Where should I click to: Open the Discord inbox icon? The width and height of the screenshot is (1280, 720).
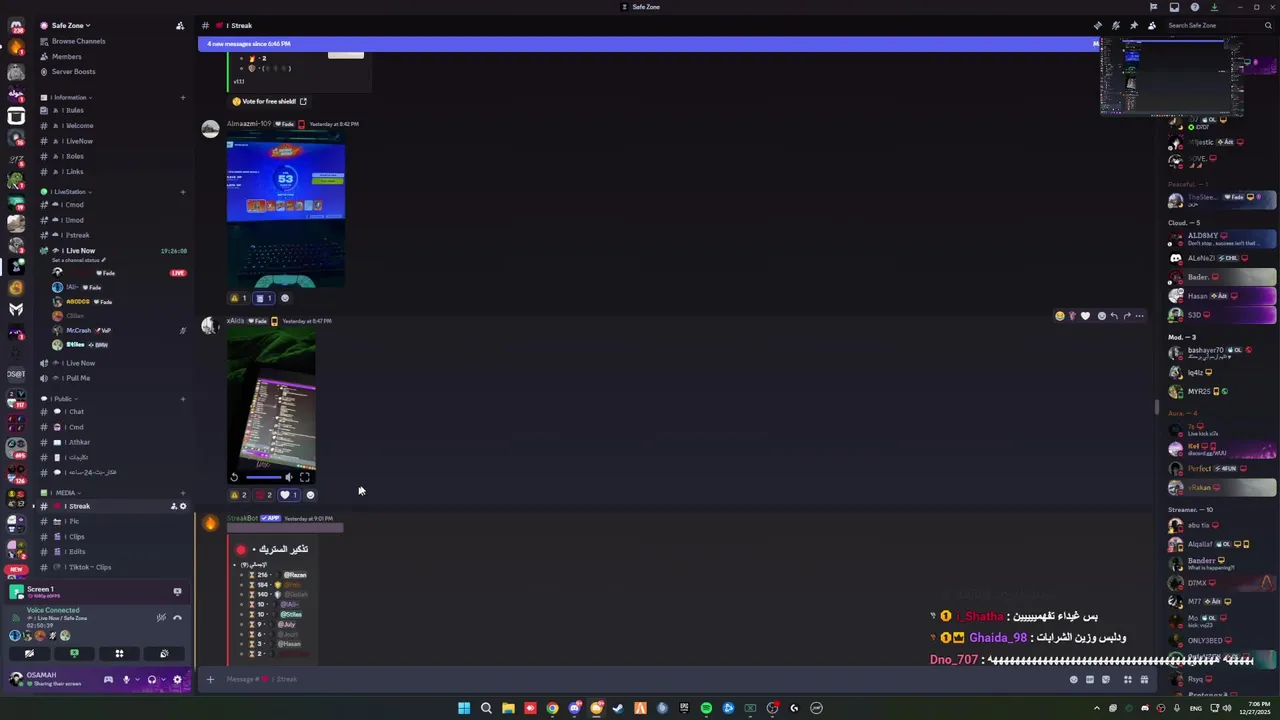click(x=1174, y=7)
